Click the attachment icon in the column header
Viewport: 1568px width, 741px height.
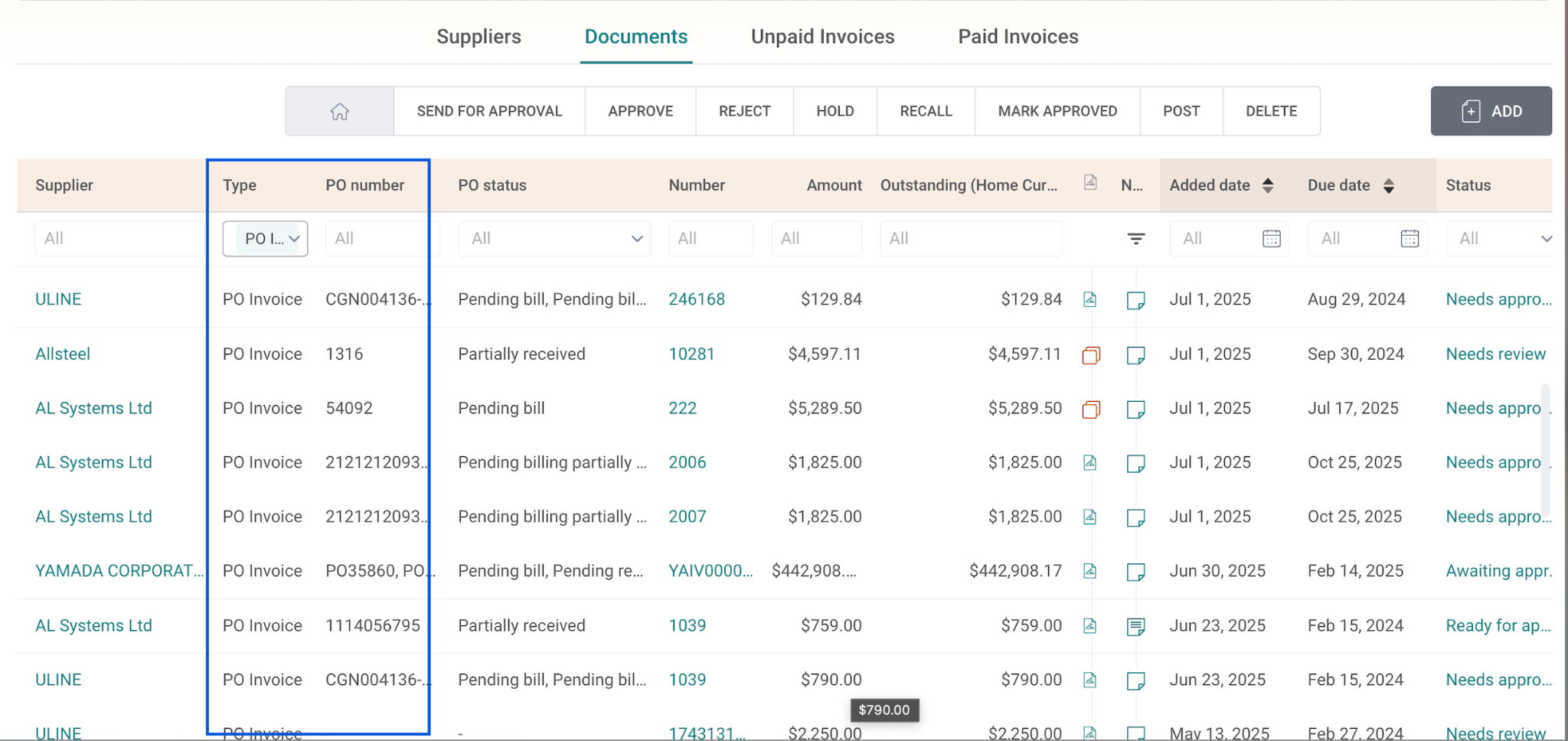[1090, 182]
